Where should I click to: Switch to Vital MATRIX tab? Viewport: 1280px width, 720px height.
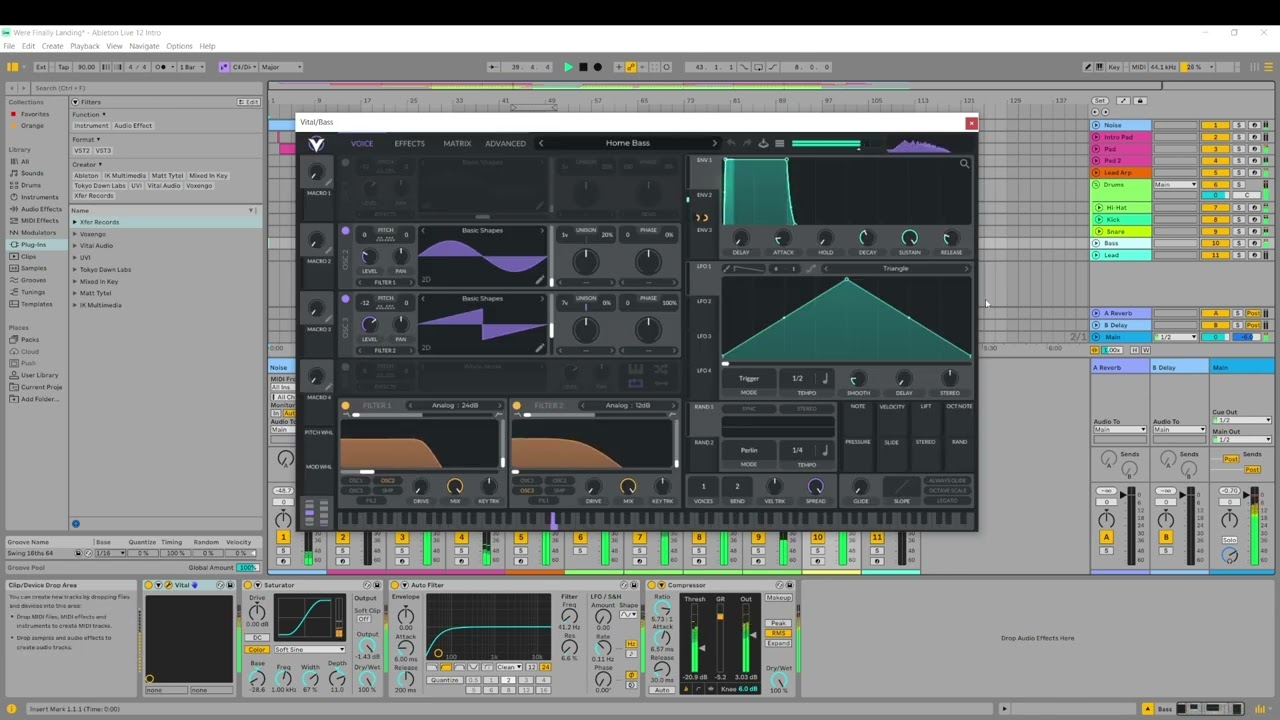[x=457, y=144]
